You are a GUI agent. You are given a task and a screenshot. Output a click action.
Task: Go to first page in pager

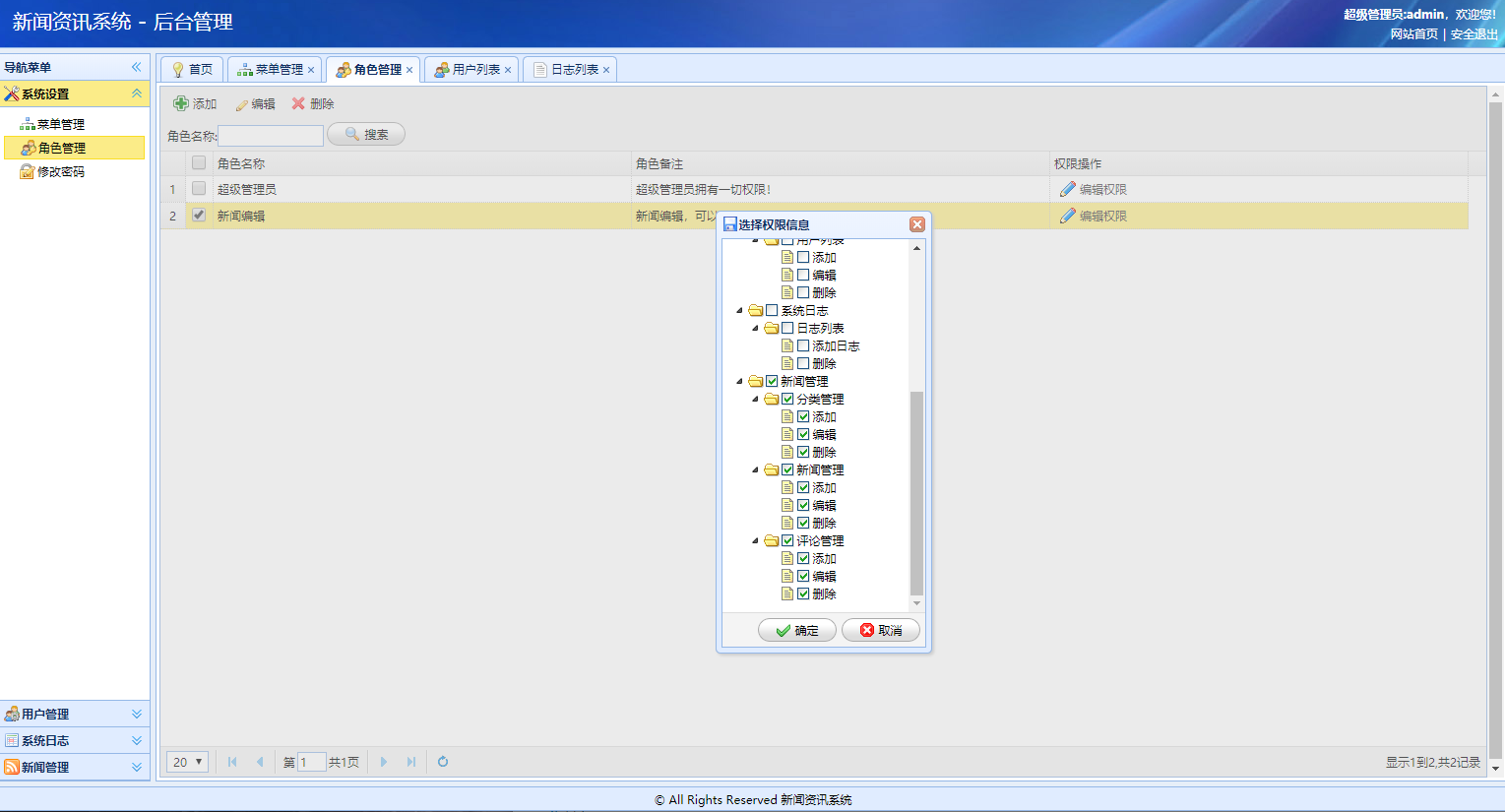coord(232,762)
